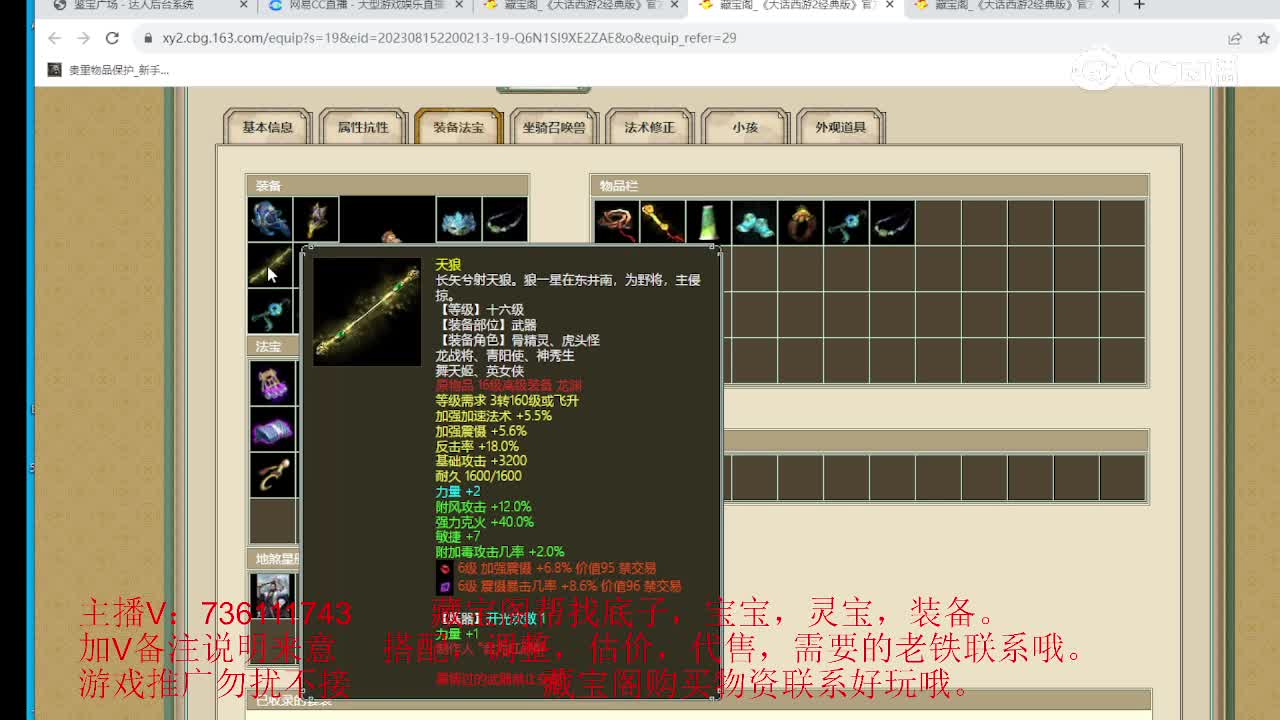The width and height of the screenshot is (1280, 720).
Task: Click the 基础攻击 +3200 stat line
Action: 481,461
